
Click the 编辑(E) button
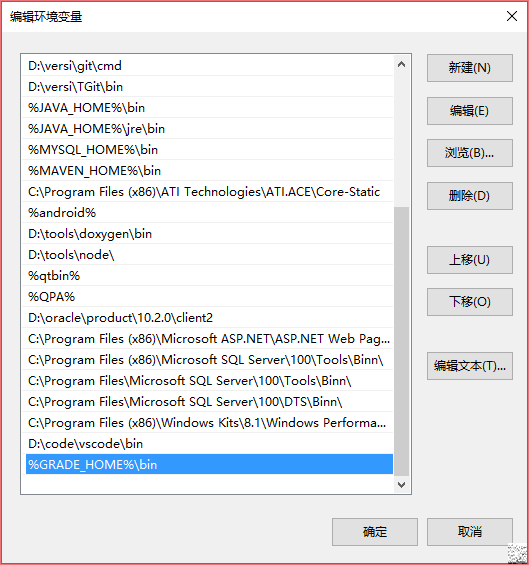pyautogui.click(x=470, y=111)
